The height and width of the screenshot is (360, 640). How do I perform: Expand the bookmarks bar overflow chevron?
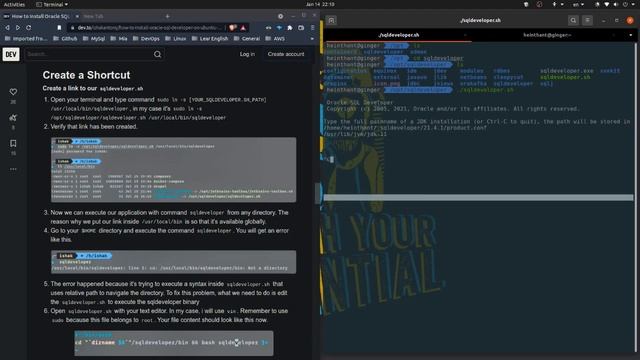tap(312, 39)
